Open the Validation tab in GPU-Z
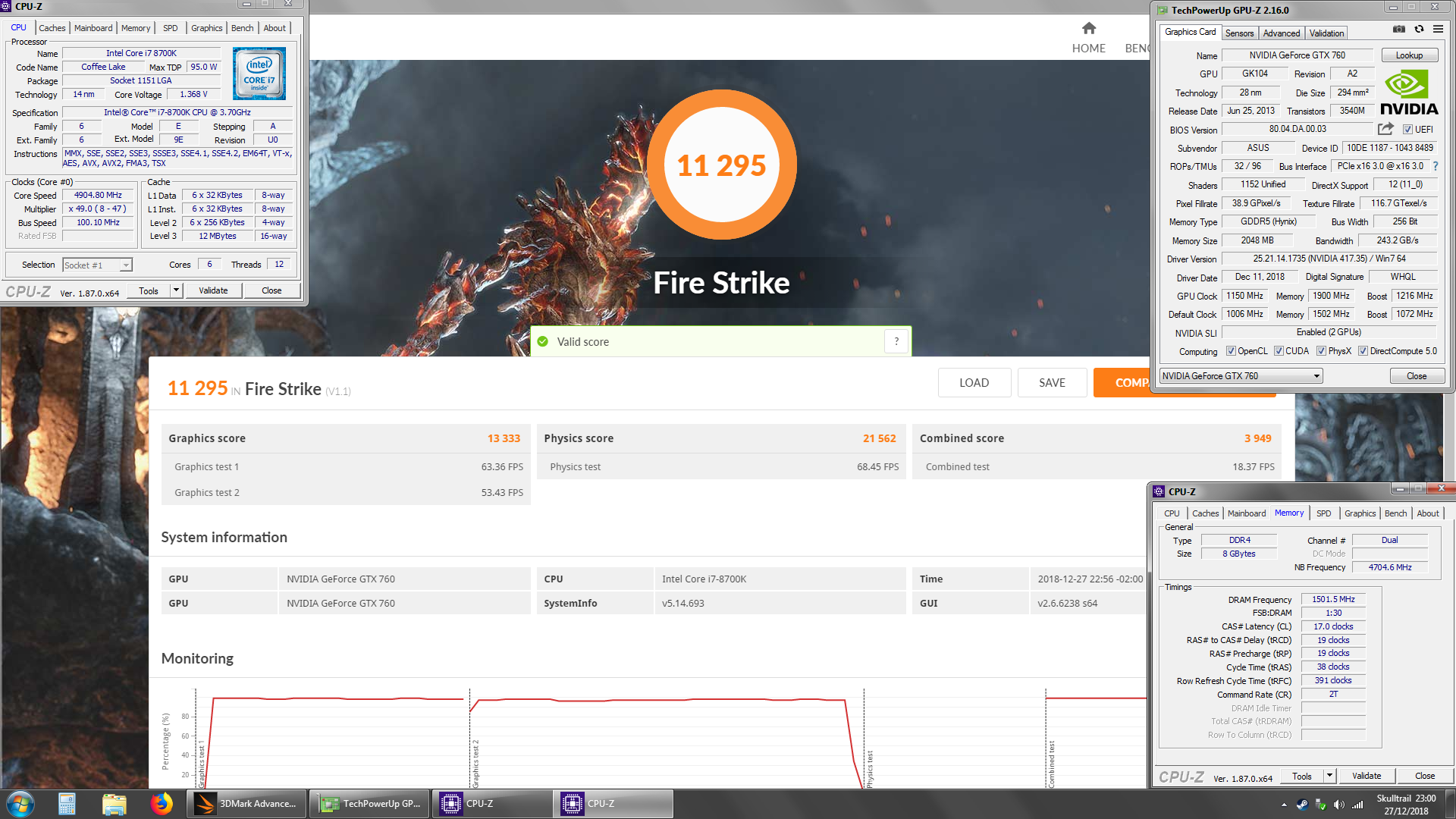 [x=1326, y=33]
